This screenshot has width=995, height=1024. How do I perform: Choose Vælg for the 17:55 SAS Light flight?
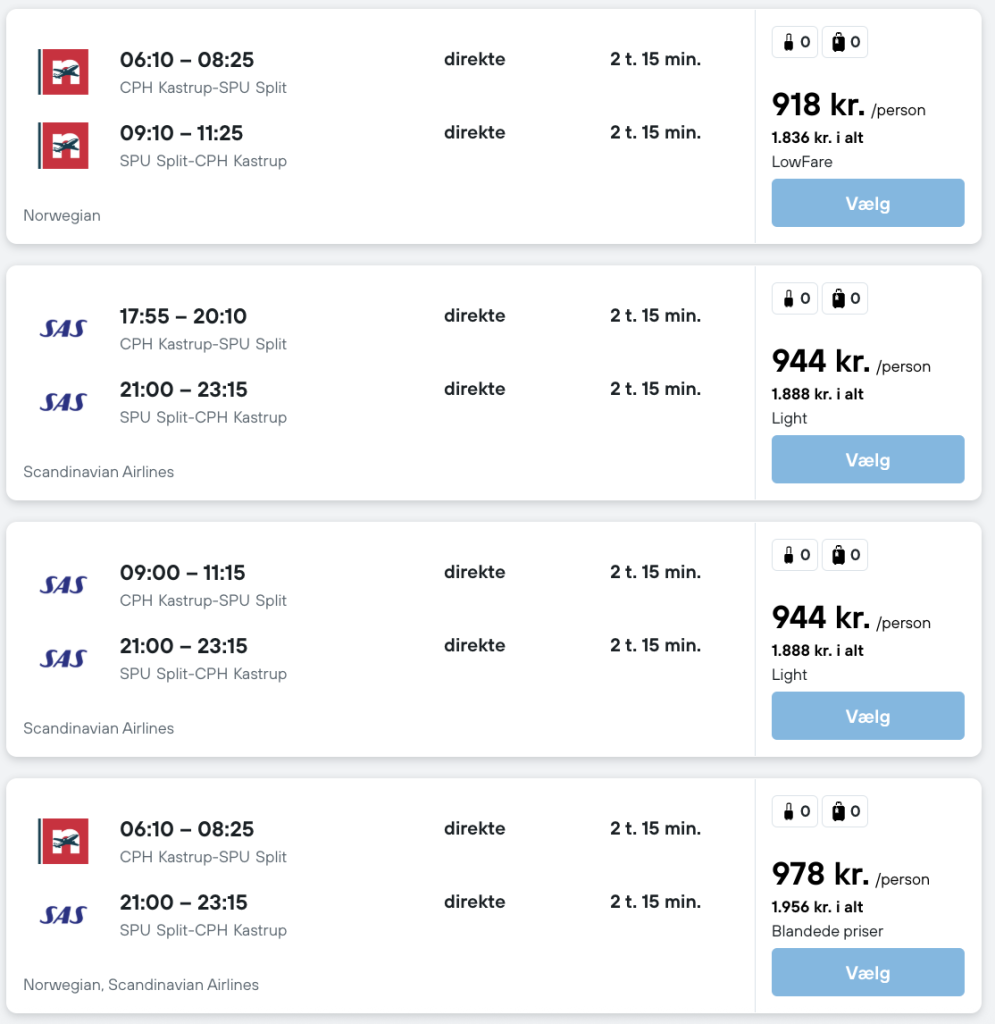pos(868,459)
